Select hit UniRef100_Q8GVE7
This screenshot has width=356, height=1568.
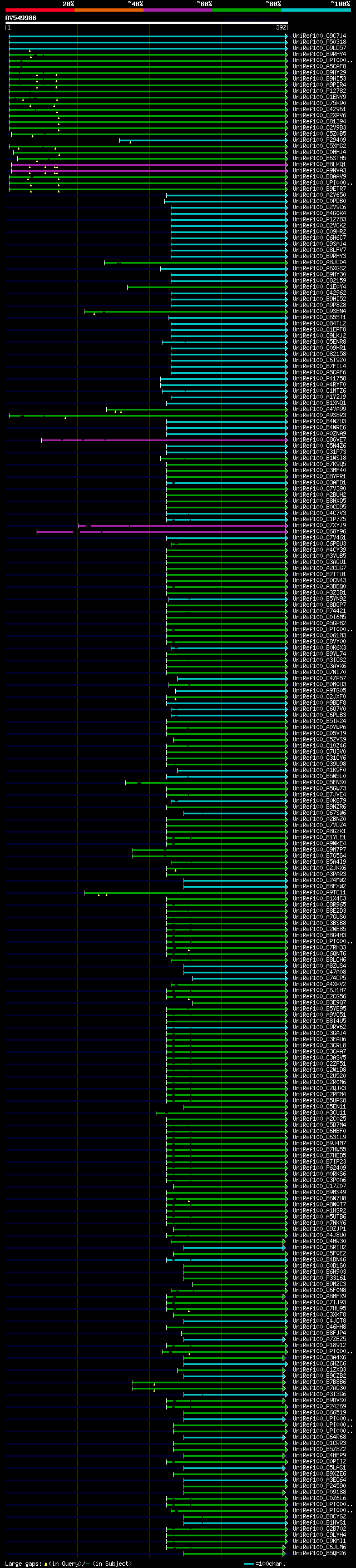tap(319, 439)
